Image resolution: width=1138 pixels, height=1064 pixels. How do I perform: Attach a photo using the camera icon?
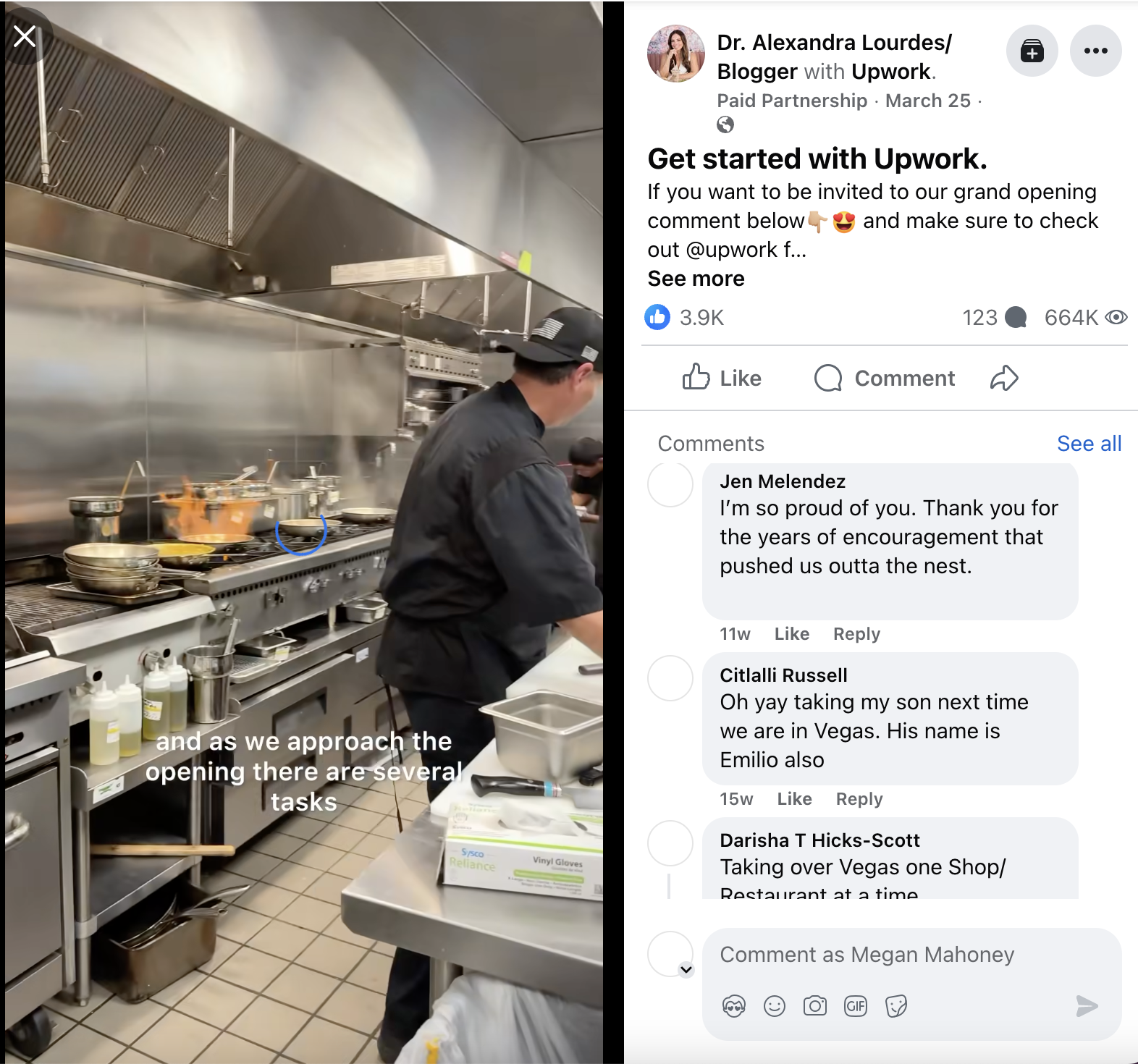coord(814,1005)
